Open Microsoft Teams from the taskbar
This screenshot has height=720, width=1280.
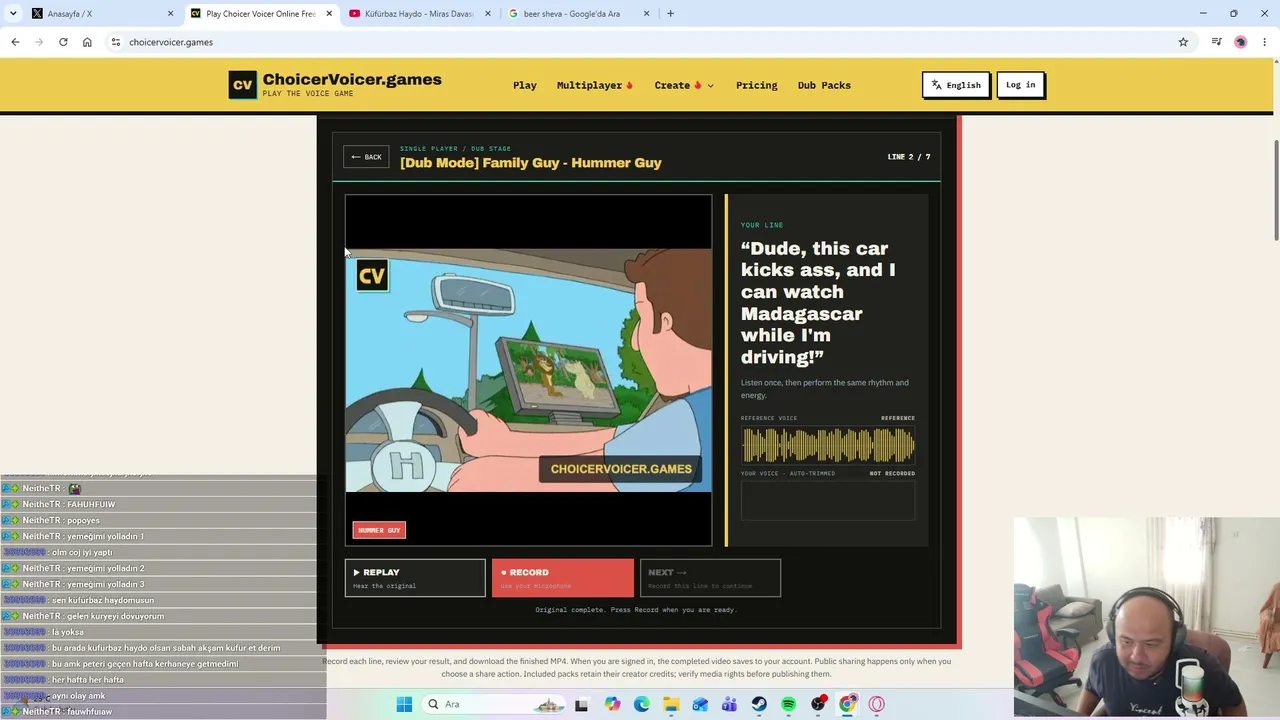pos(730,704)
